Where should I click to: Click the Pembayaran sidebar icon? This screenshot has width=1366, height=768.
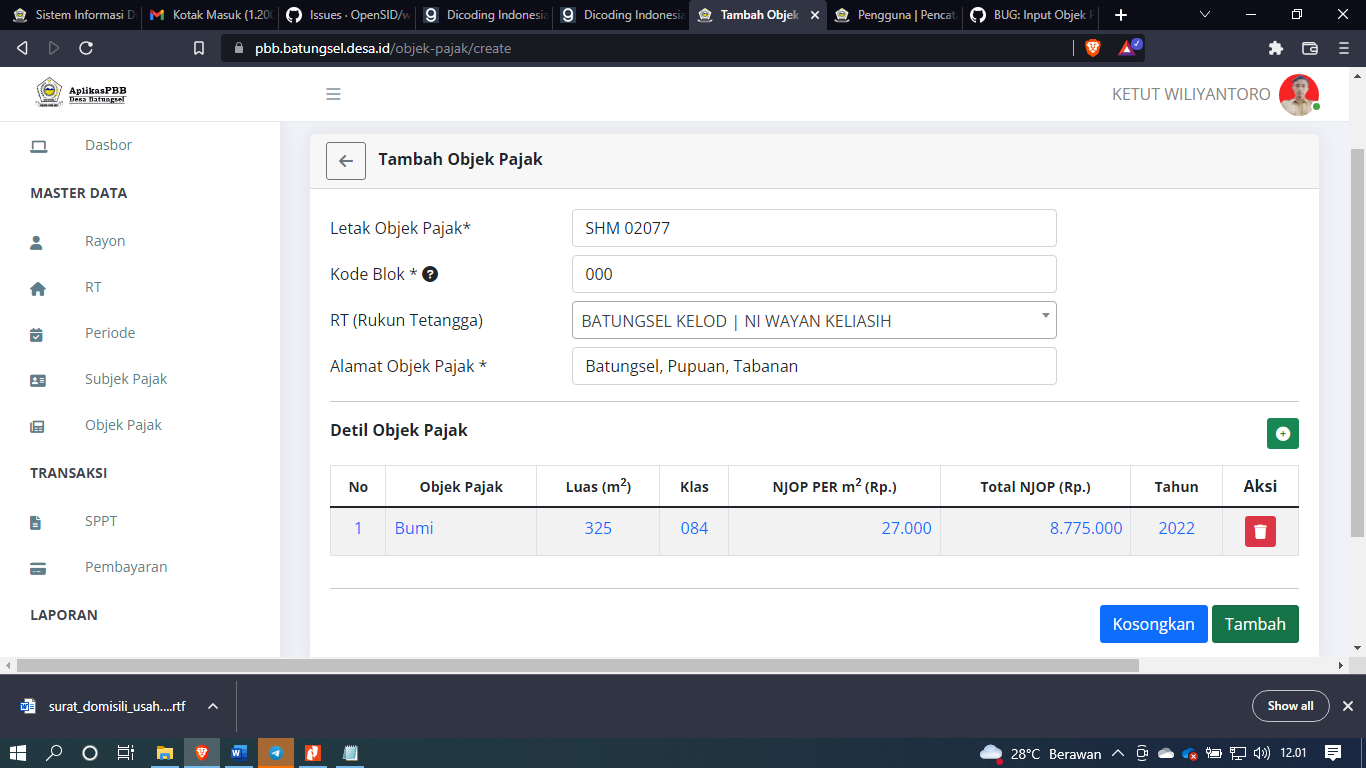click(37, 566)
